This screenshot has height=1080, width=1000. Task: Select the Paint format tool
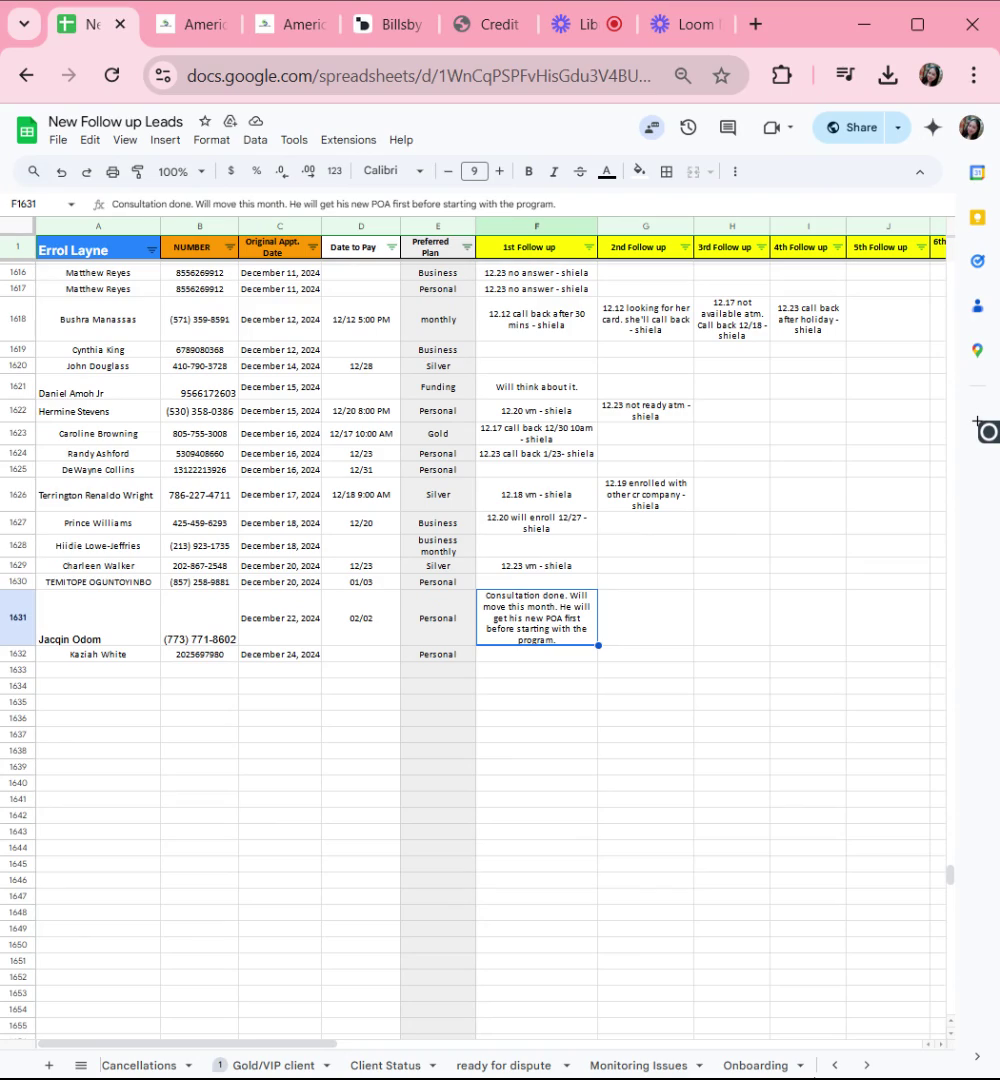click(x=137, y=172)
